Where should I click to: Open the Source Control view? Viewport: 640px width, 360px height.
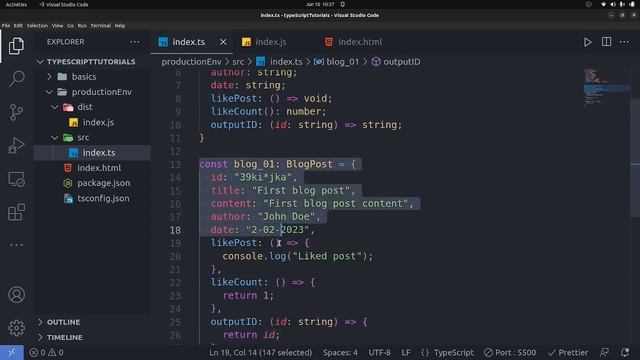(16, 112)
